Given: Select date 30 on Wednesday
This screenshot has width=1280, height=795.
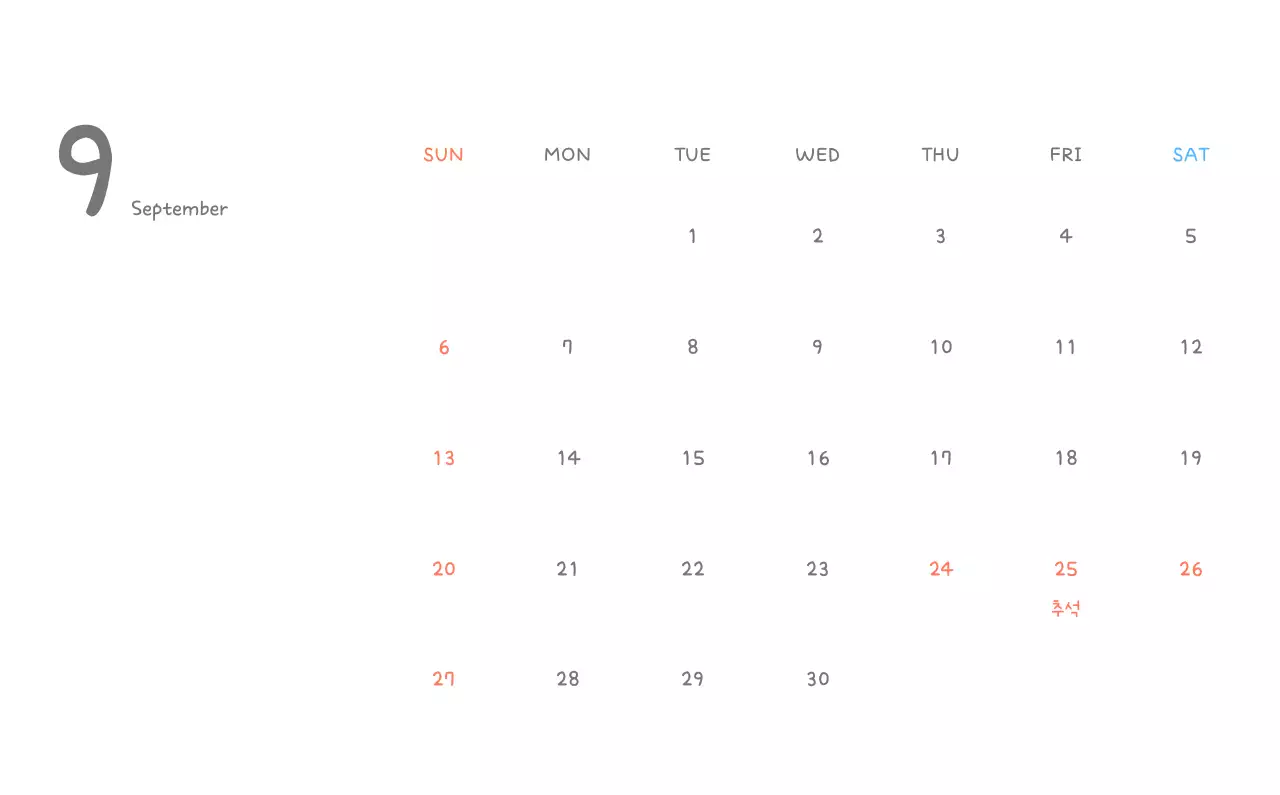Looking at the screenshot, I should click(x=818, y=679).
